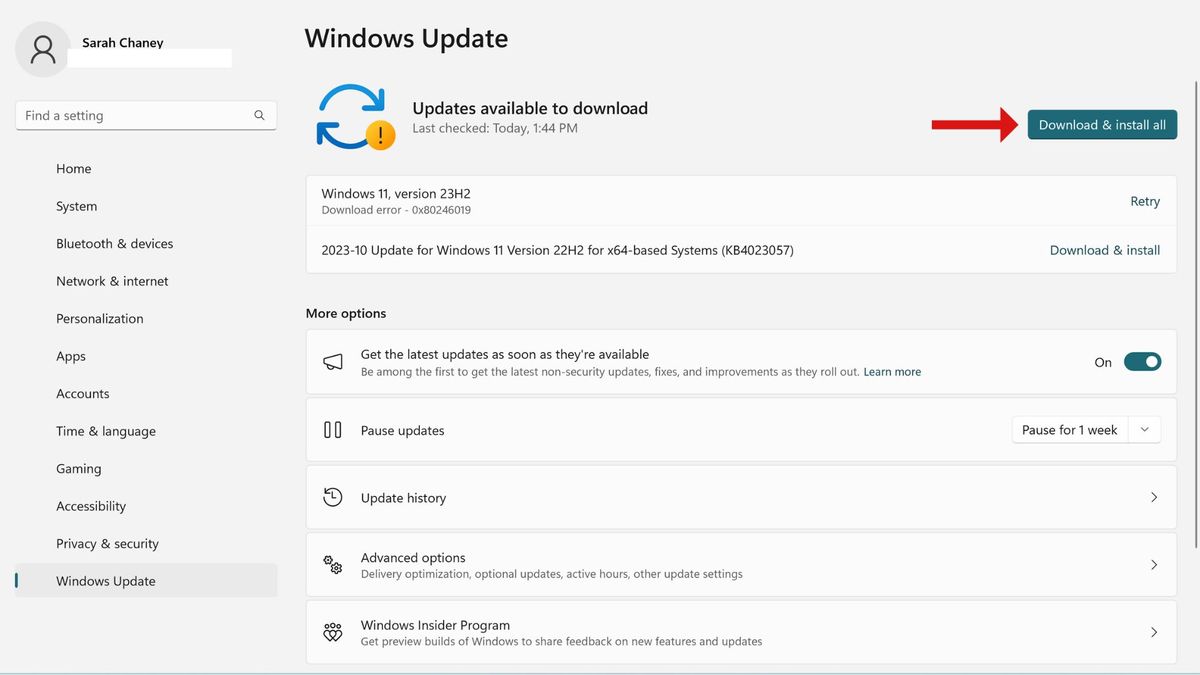Click the clock icon for Update history
The height and width of the screenshot is (675, 1200).
click(x=332, y=497)
